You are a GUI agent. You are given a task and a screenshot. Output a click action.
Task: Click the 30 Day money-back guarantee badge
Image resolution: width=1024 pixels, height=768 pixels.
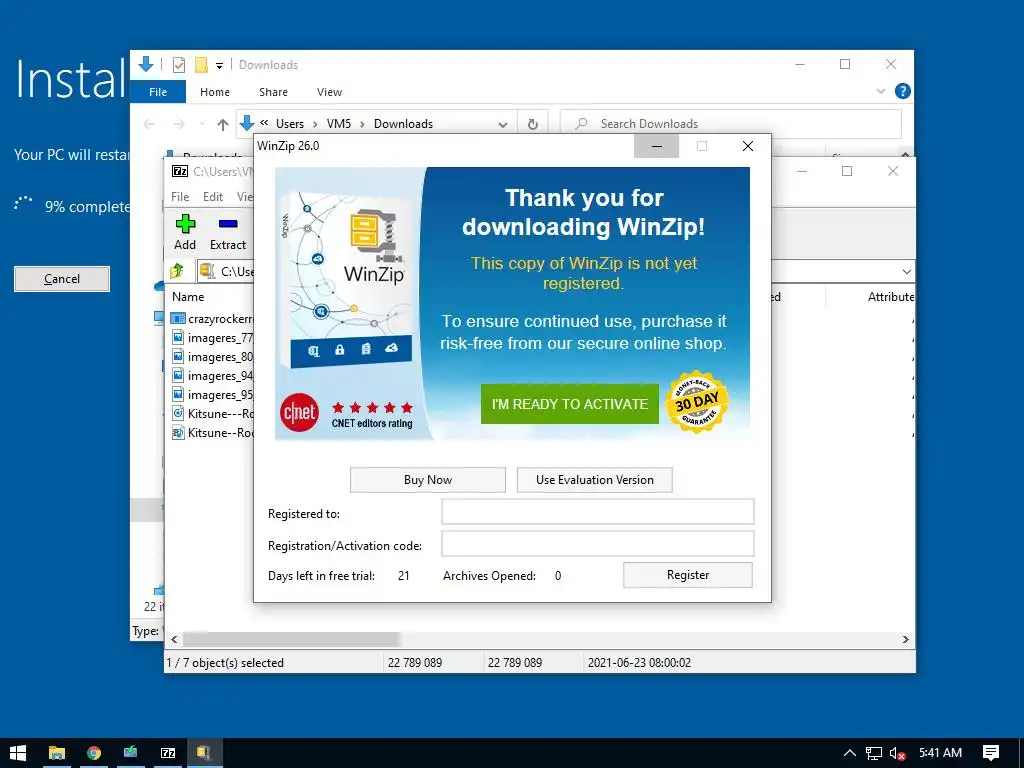tap(696, 402)
